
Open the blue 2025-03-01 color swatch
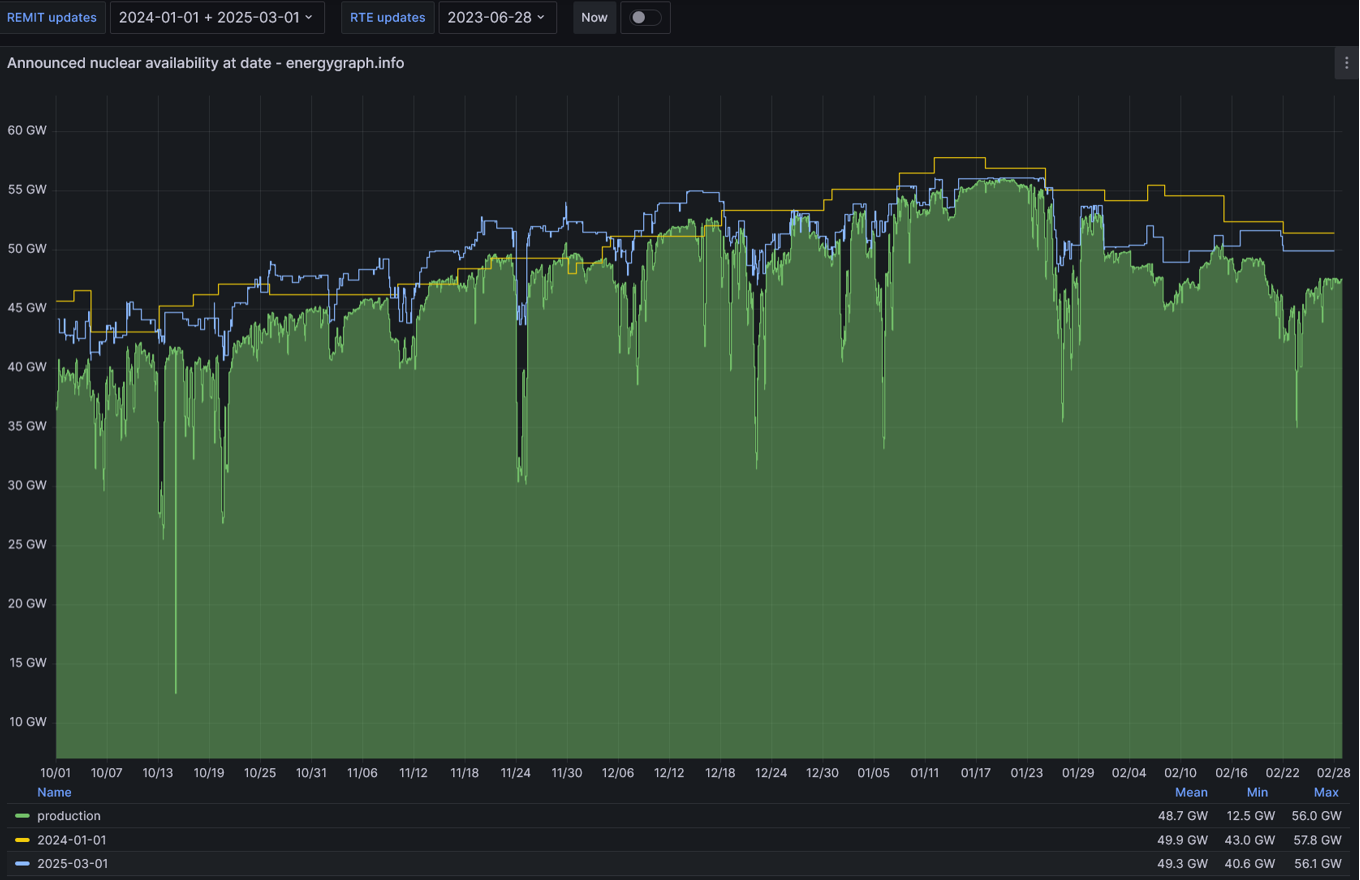pos(22,864)
